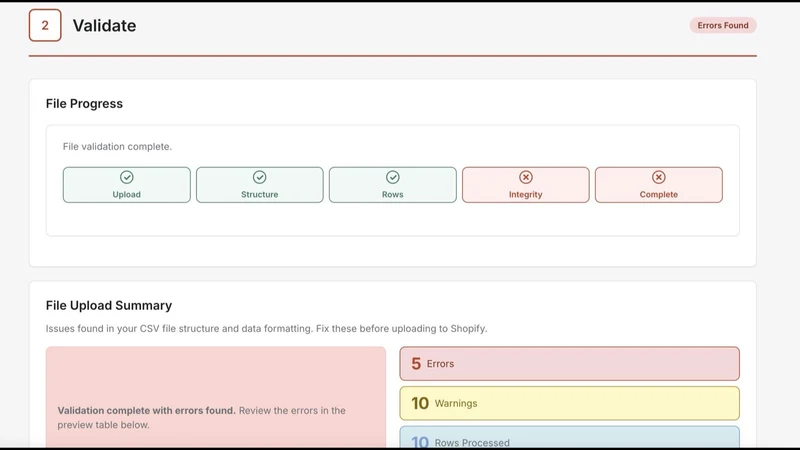This screenshot has width=800, height=450.
Task: Click the Errors Found status badge
Action: tap(723, 26)
